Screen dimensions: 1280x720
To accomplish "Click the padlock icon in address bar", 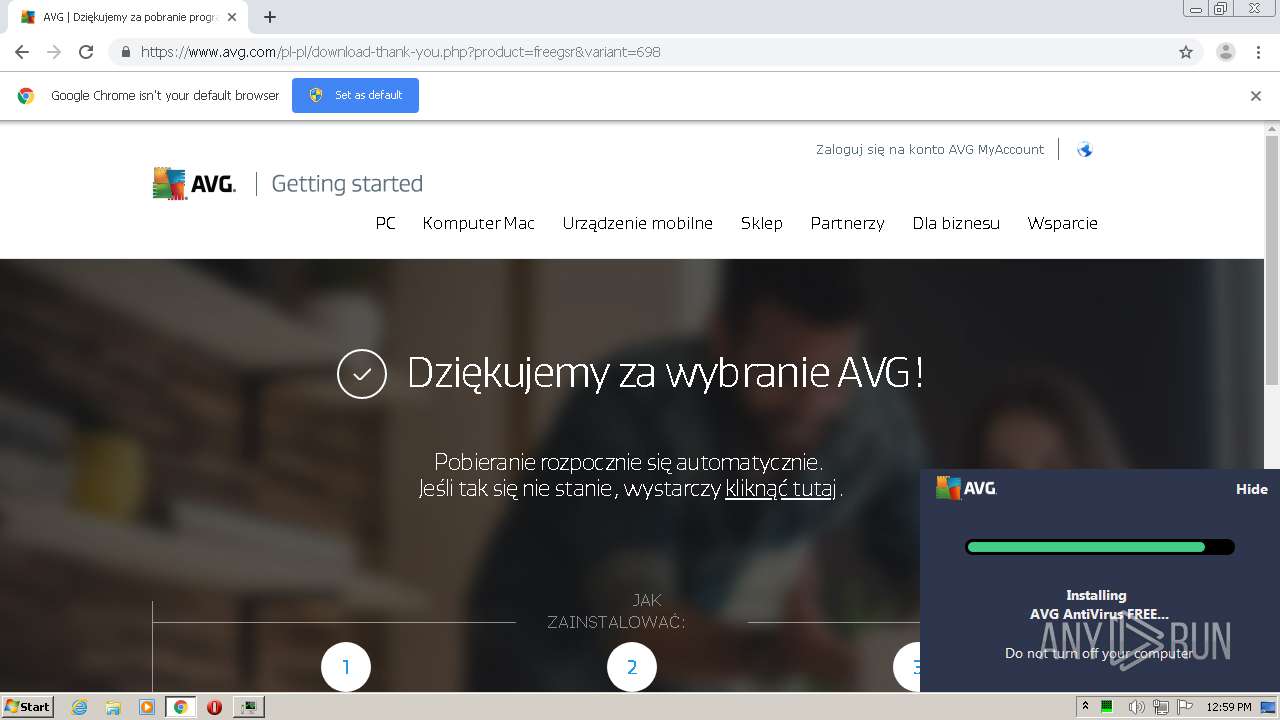I will pos(125,52).
